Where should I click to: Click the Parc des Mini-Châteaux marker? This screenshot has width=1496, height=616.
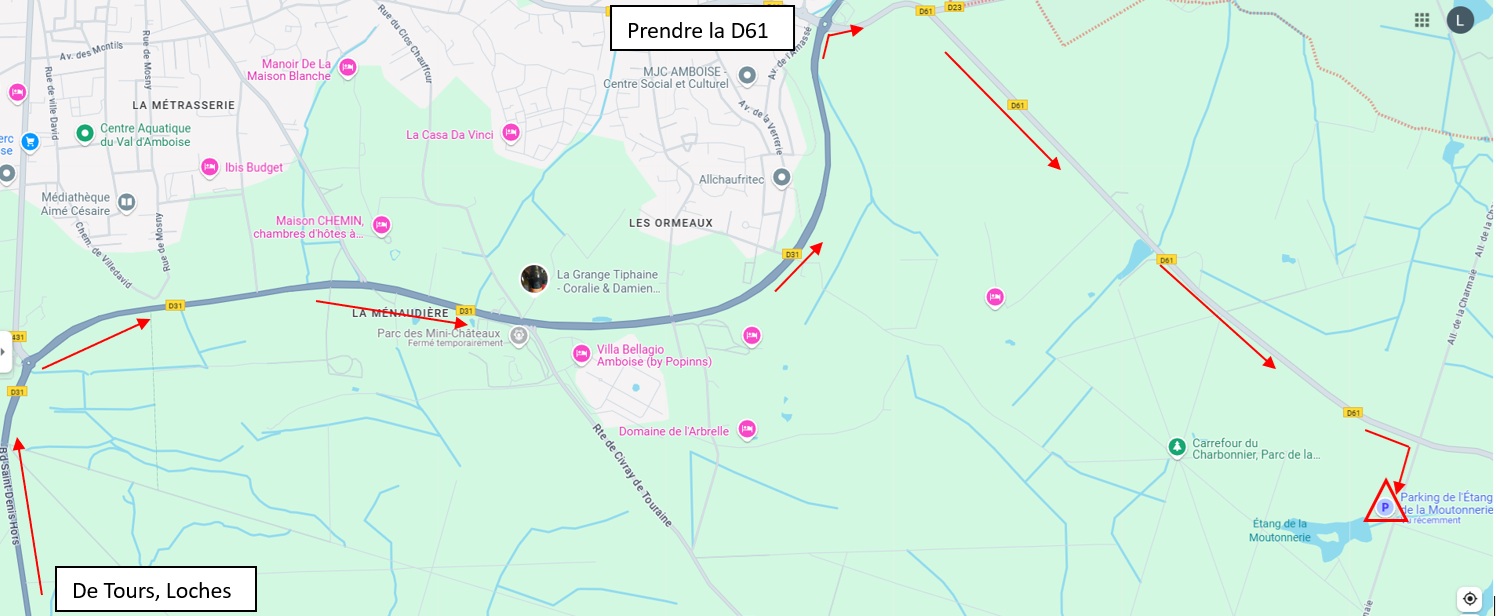point(518,335)
